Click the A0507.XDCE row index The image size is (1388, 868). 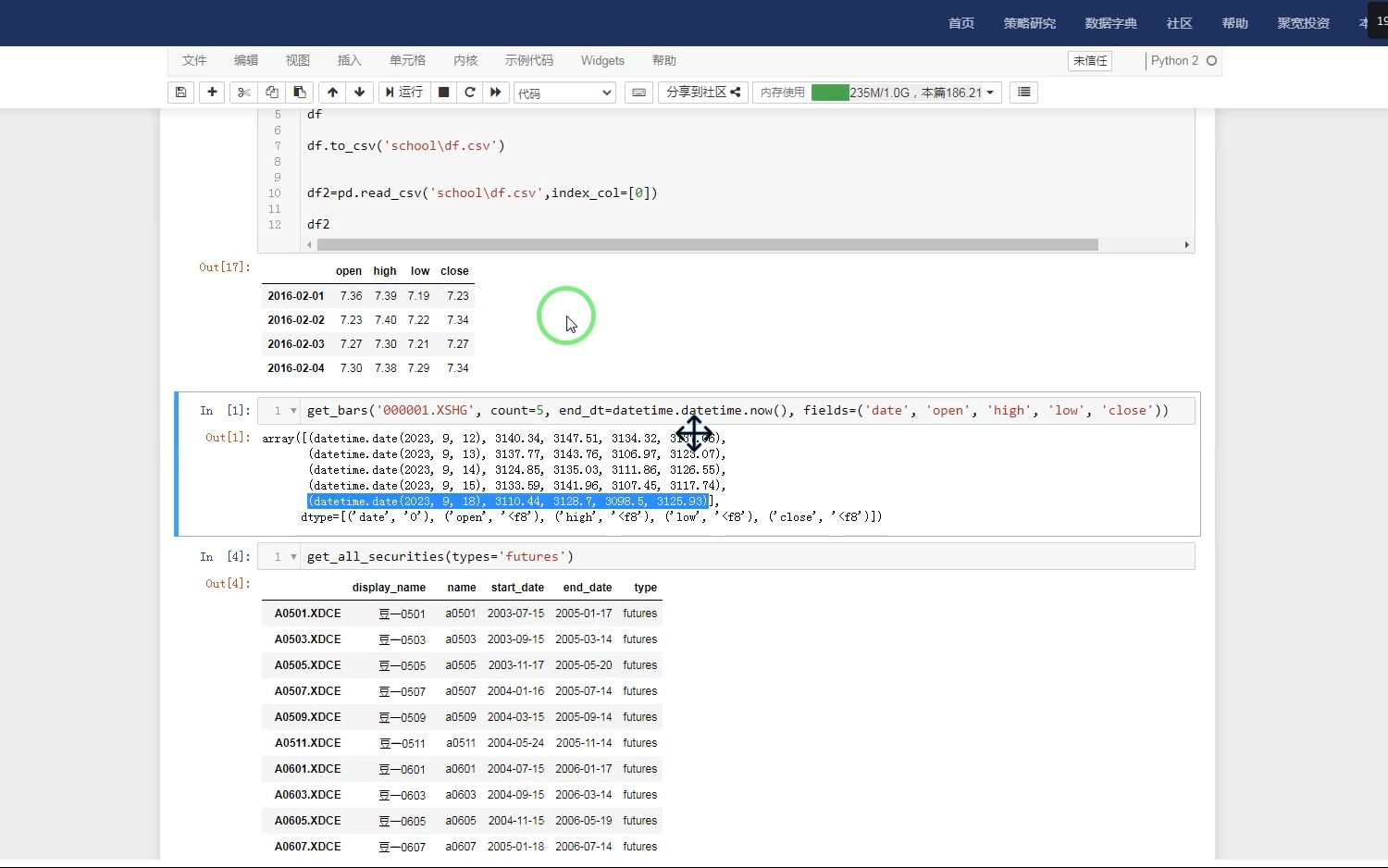tap(307, 691)
